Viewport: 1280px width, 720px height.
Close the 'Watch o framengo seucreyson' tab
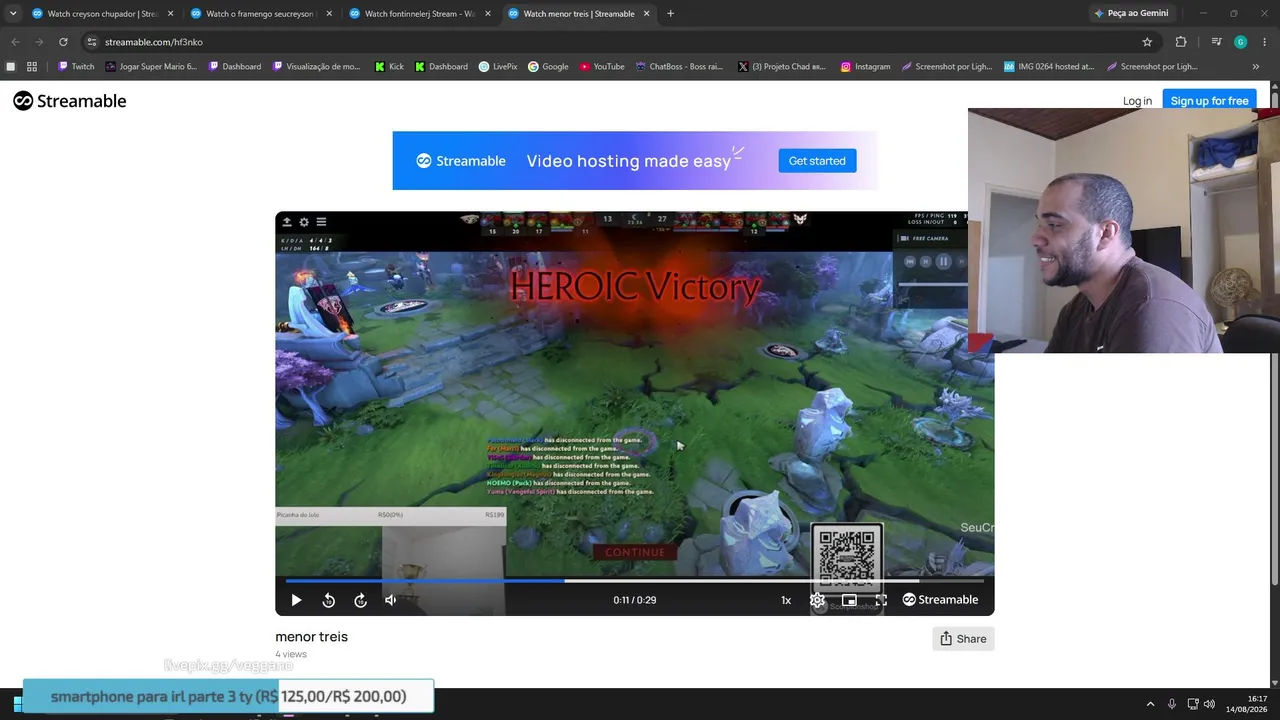pyautogui.click(x=329, y=14)
